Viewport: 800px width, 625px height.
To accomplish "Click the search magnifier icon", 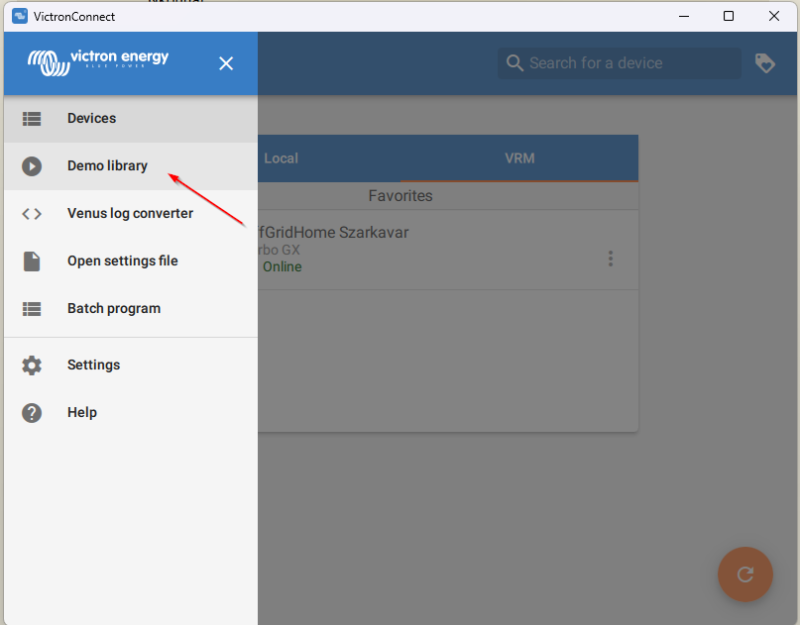I will coord(514,63).
